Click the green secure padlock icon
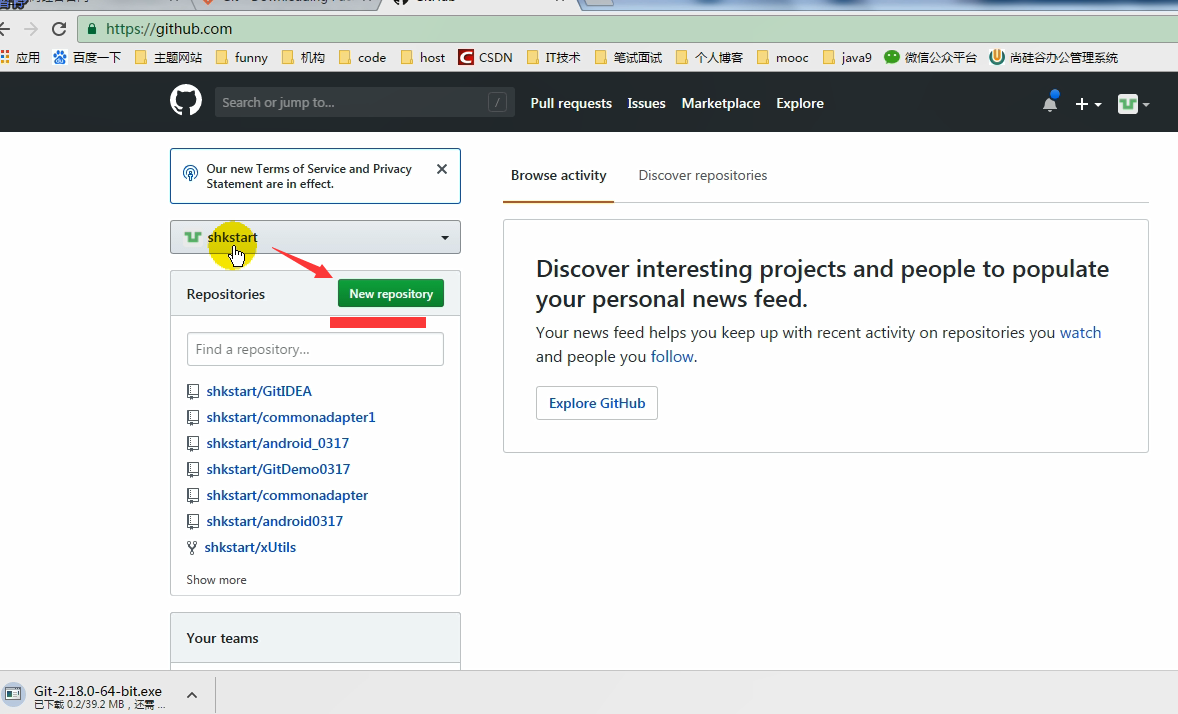The width and height of the screenshot is (1178, 714). [x=92, y=29]
